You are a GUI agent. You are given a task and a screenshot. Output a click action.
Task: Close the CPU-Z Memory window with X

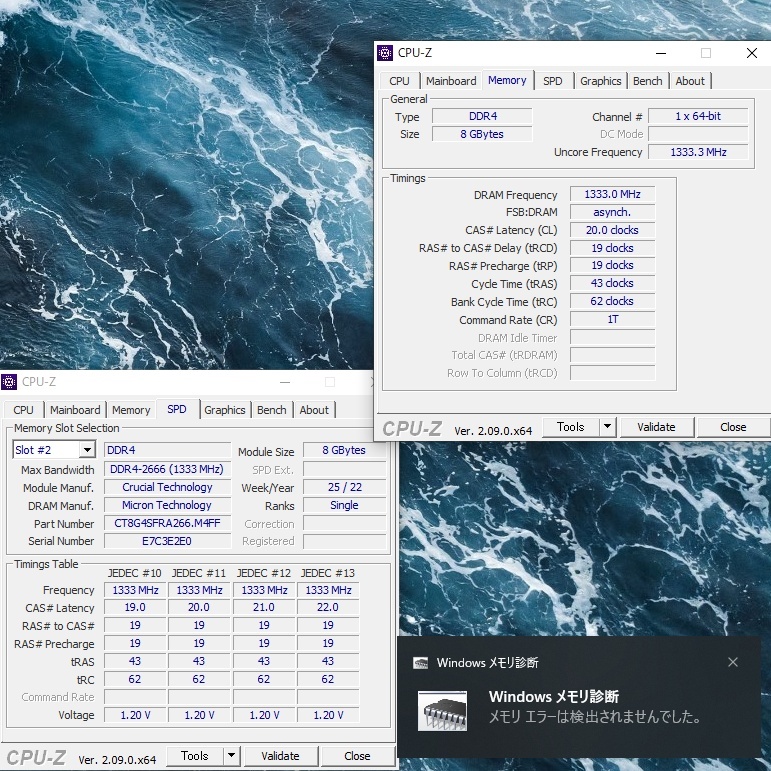[752, 53]
